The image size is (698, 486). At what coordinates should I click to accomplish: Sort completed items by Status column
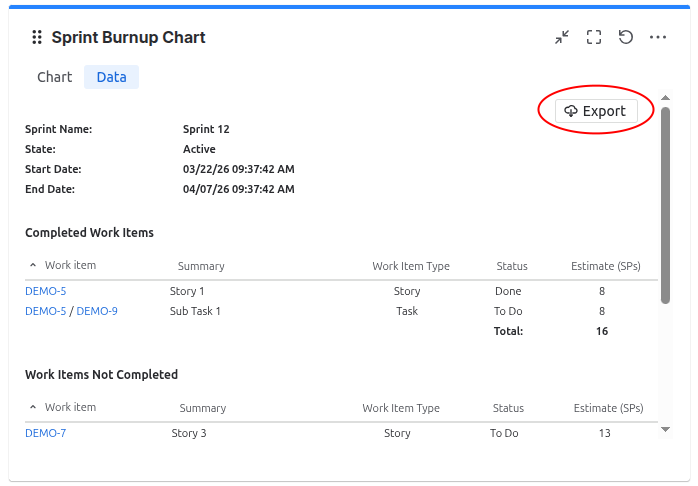click(x=512, y=266)
